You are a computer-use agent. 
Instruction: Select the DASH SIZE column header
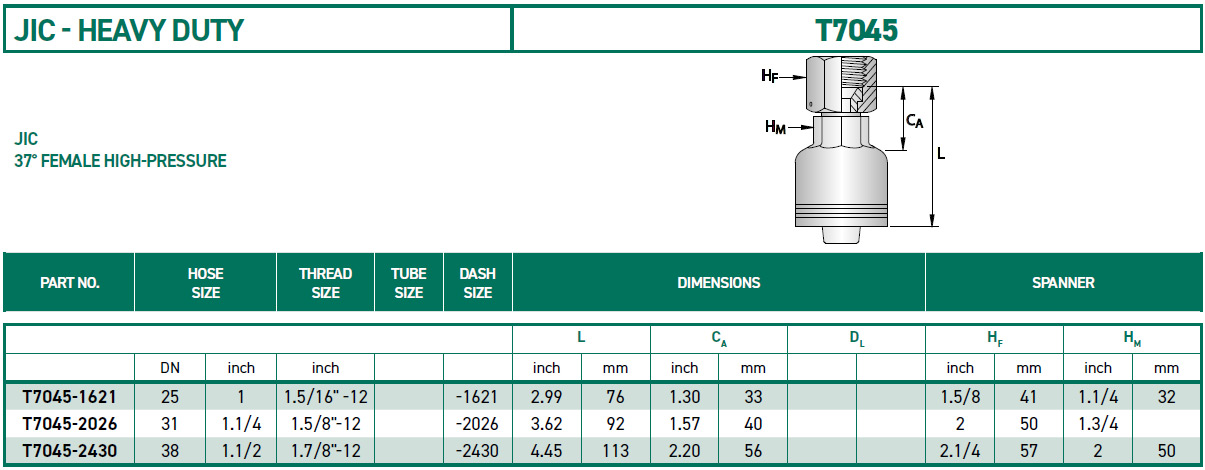point(477,283)
